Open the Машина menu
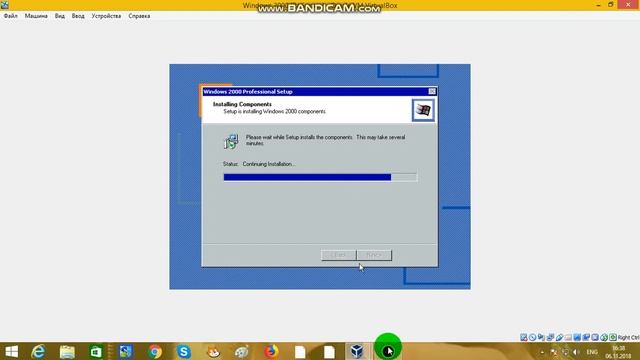Screen dimensions: 640x360 pyautogui.click(x=36, y=16)
